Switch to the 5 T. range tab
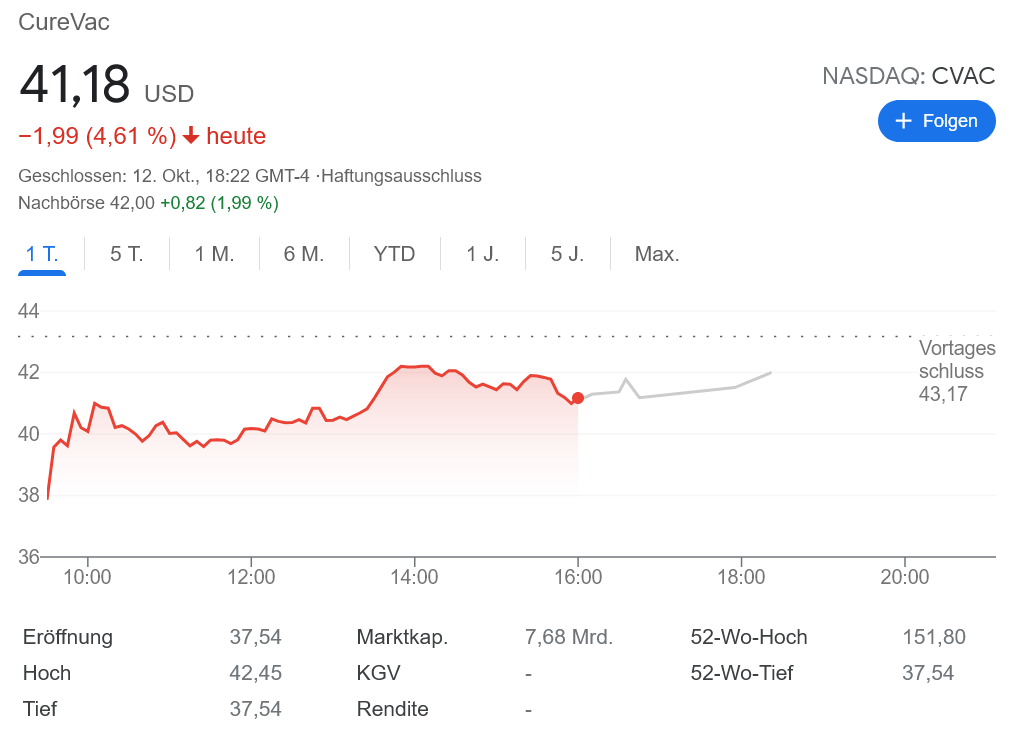1014x742 pixels. (x=127, y=254)
